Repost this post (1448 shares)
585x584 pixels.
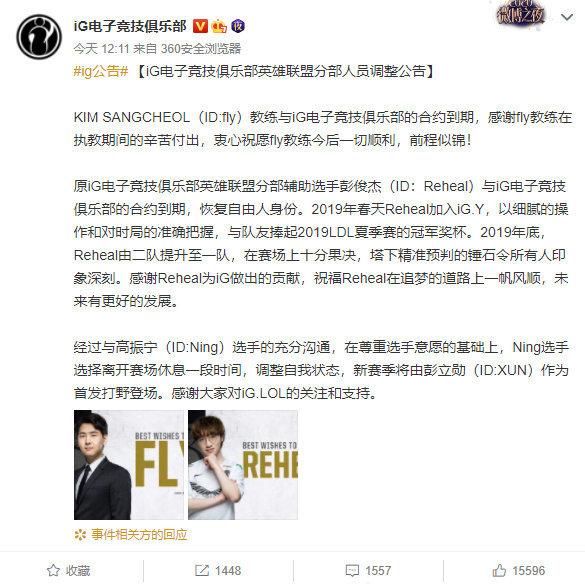point(218,570)
